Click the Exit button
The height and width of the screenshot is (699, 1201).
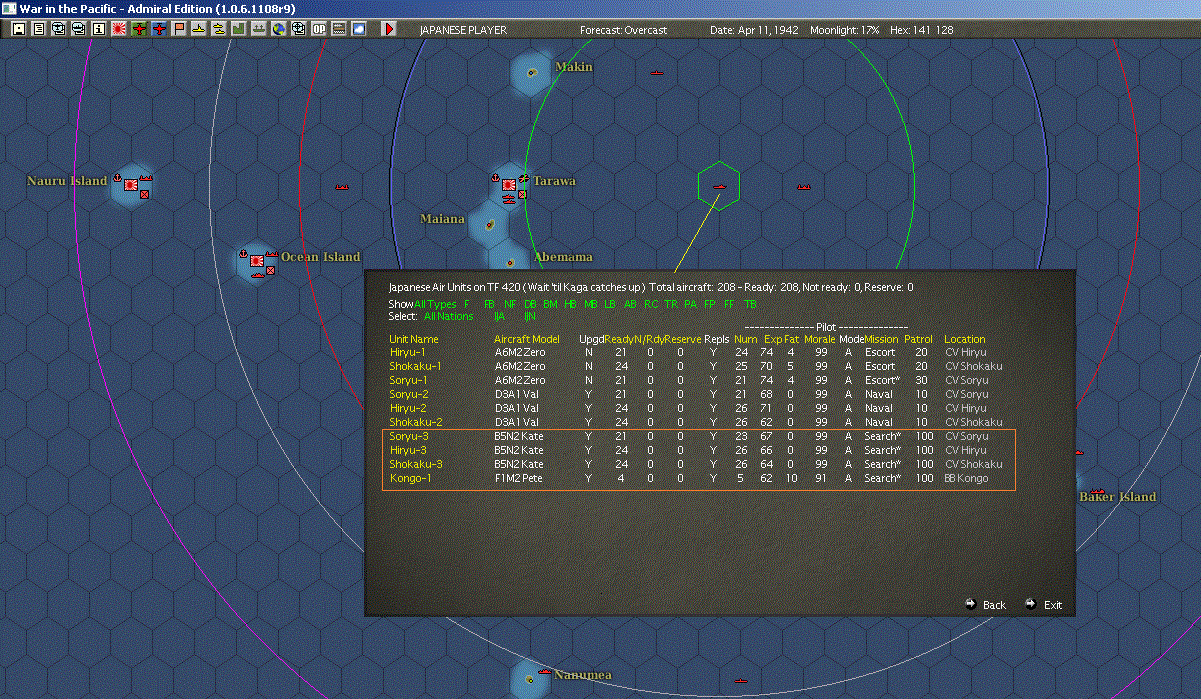click(x=1044, y=605)
